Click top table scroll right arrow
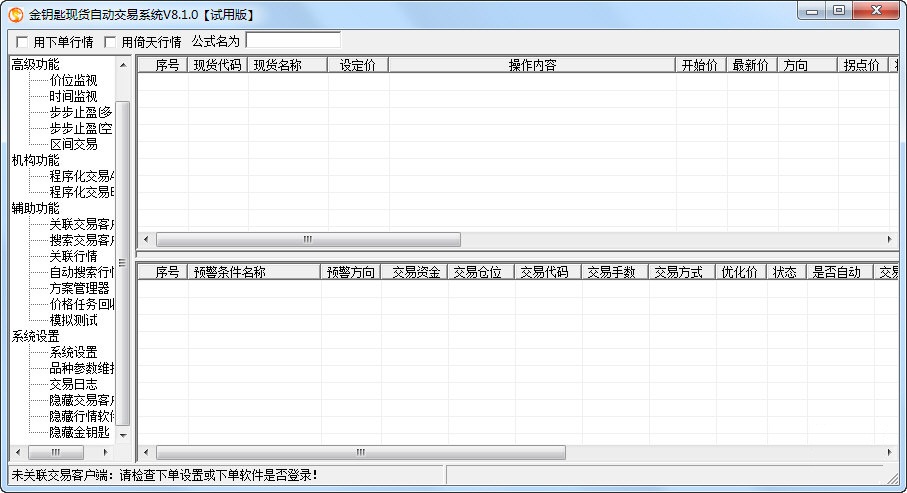Screen dimensions: 907x493 coord(890,240)
